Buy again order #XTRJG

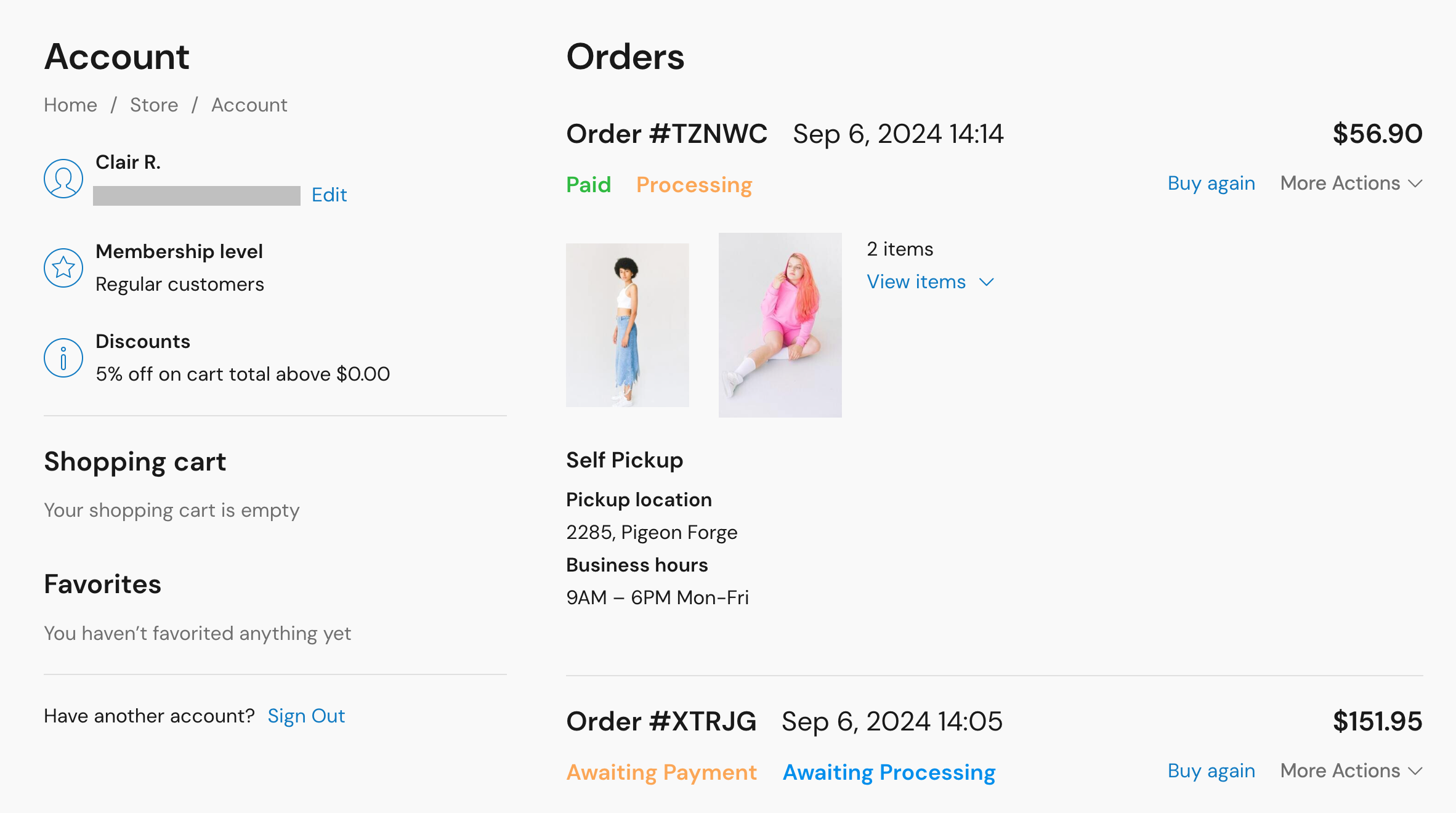click(1211, 771)
